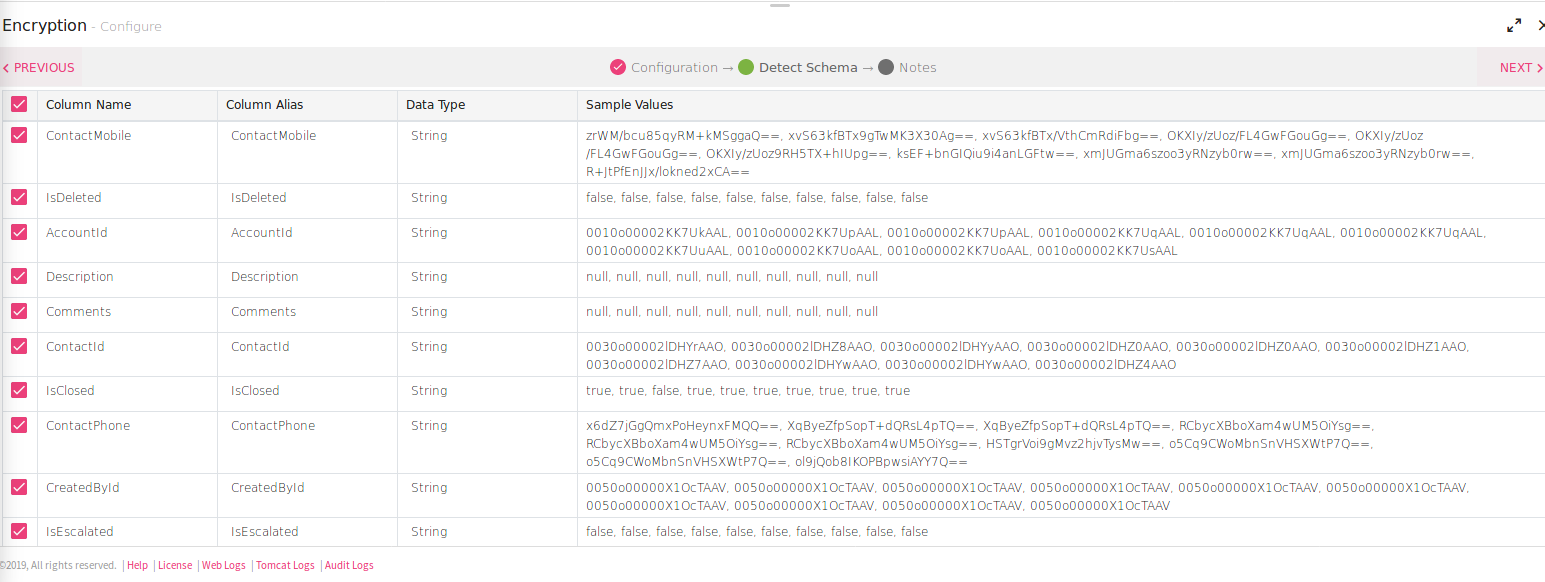Open the Help link
This screenshot has width=1545, height=582.
click(x=137, y=565)
